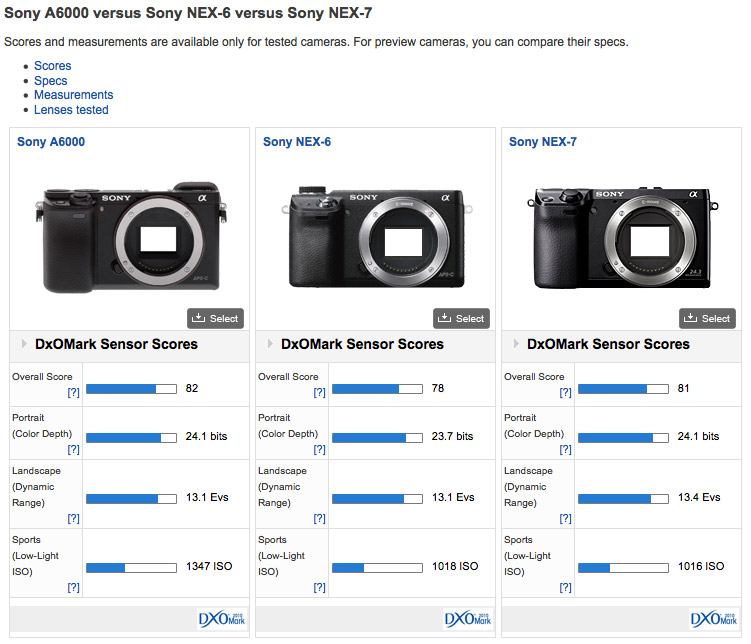This screenshot has width=751, height=644.
Task: Click NEX-6 Portrait Color Depth bar
Action: click(377, 438)
